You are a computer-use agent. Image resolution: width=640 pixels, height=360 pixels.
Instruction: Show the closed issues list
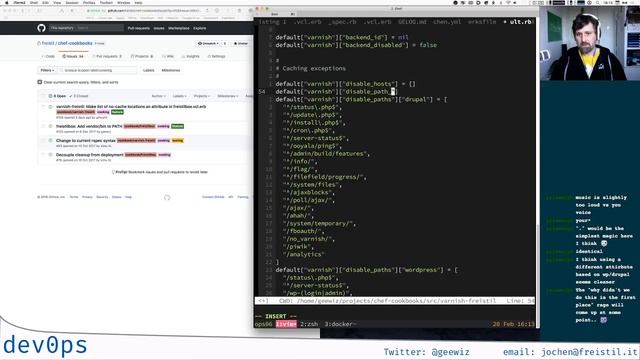pyautogui.click(x=78, y=96)
